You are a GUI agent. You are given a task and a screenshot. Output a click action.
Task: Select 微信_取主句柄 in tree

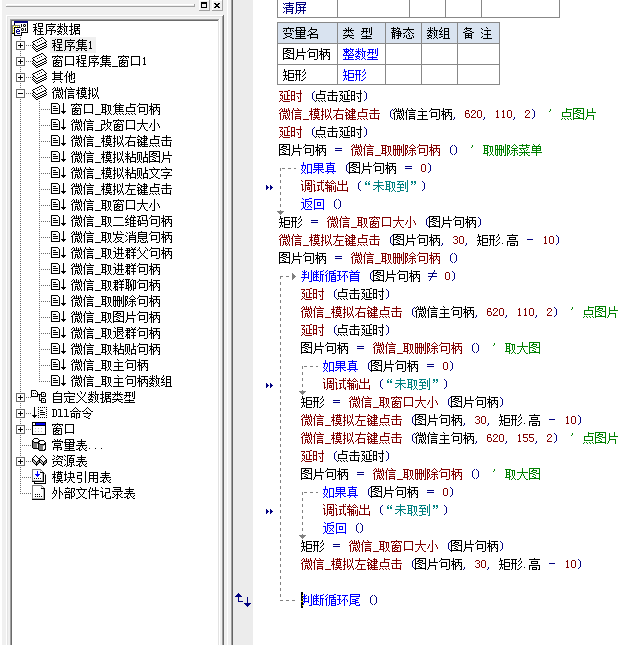click(109, 365)
